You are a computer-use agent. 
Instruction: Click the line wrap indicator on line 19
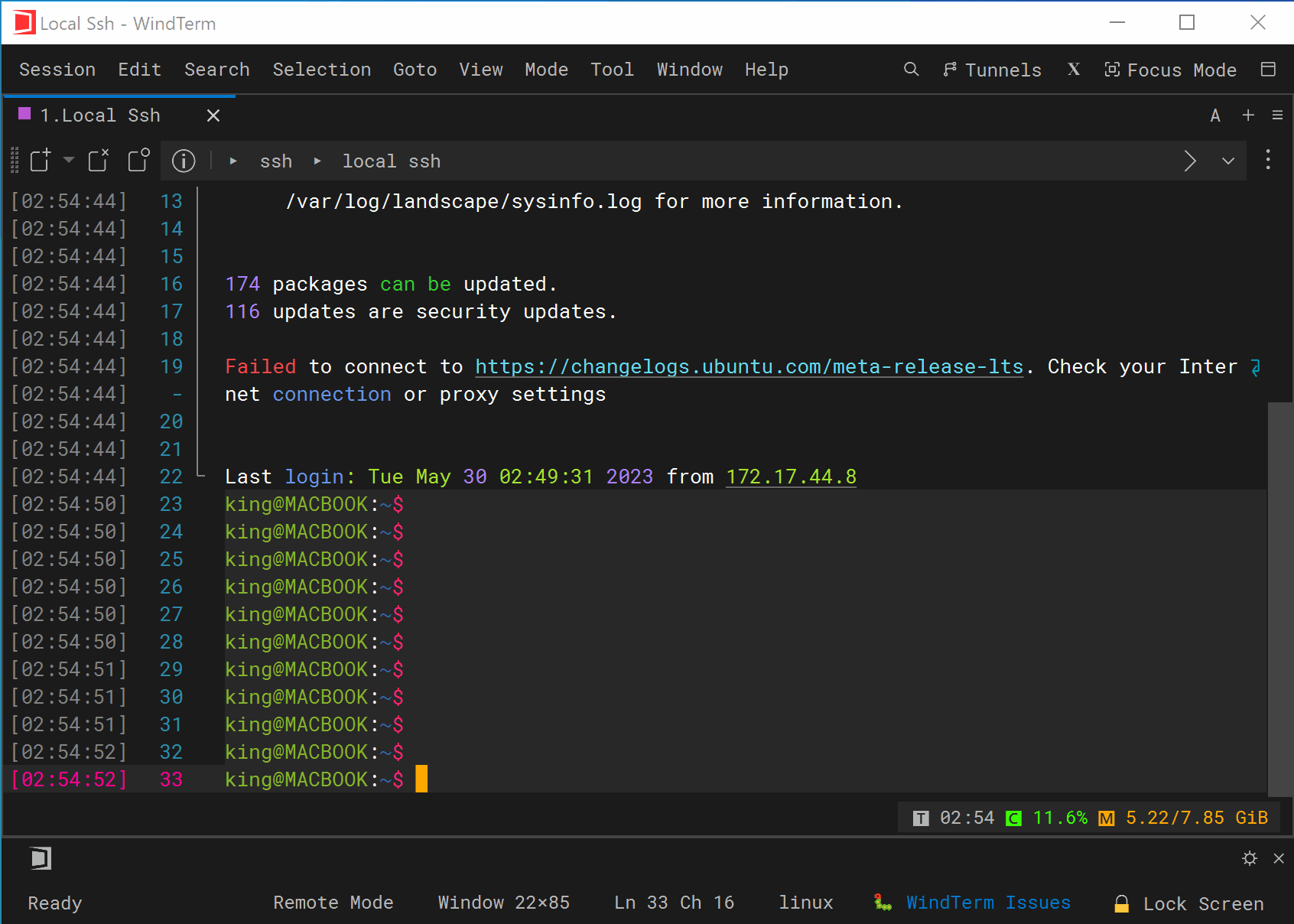1255,368
